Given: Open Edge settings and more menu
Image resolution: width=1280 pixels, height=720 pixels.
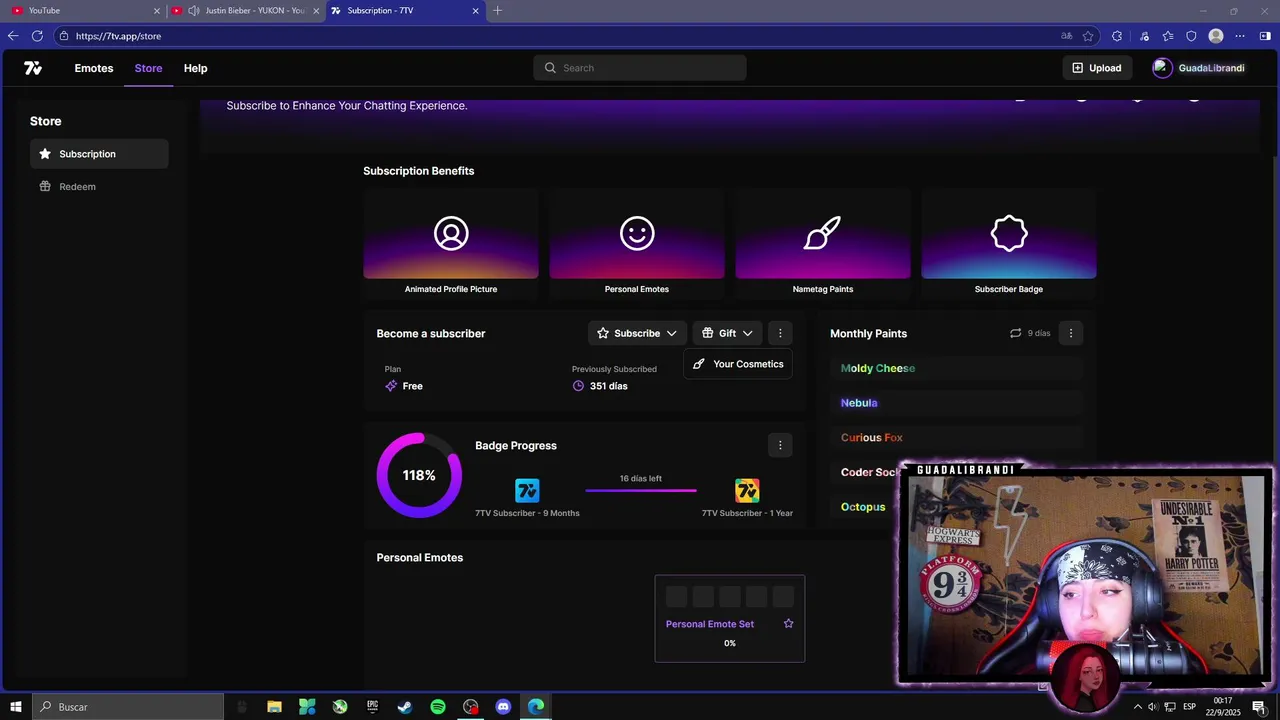Looking at the screenshot, I should [1240, 36].
